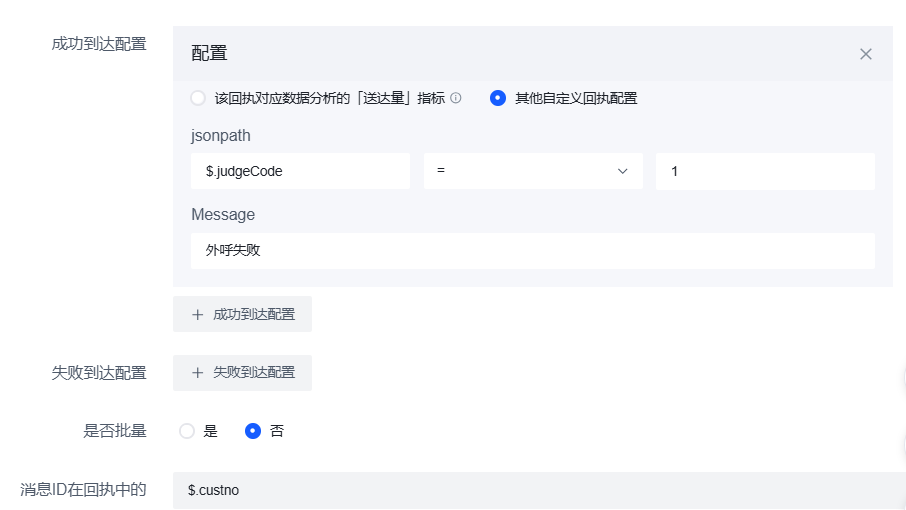Click message ID field containing $.custno
Image resolution: width=906 pixels, height=510 pixels.
coord(539,490)
